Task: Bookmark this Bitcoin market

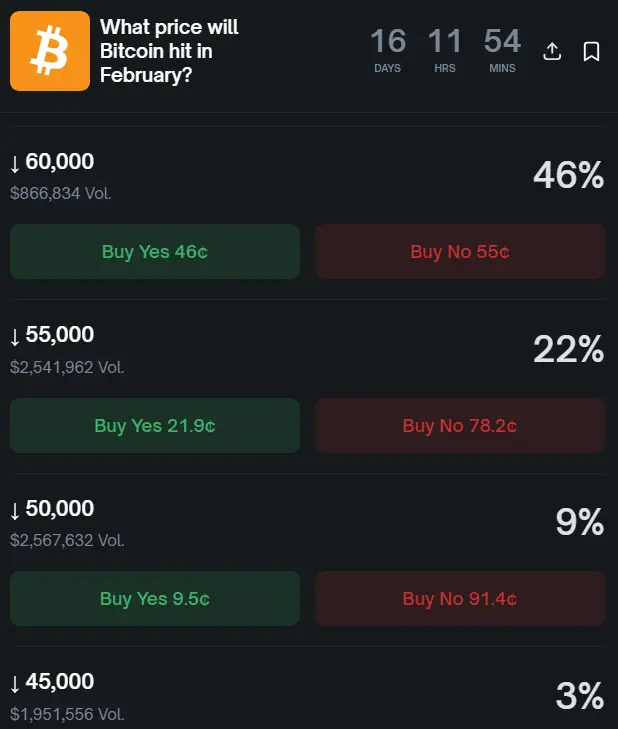Action: 591,51
